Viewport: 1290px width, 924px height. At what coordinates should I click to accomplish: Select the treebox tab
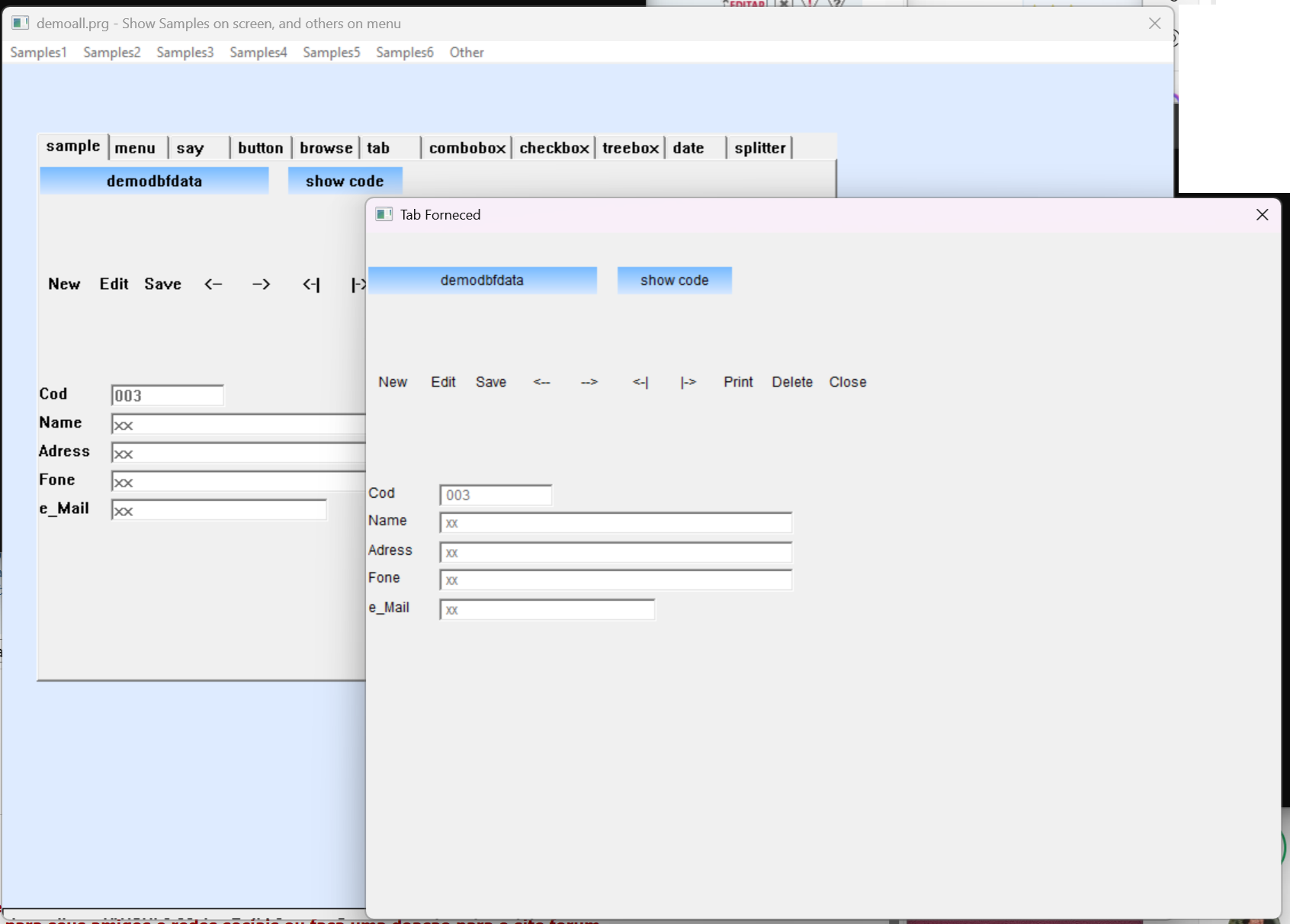pos(630,148)
